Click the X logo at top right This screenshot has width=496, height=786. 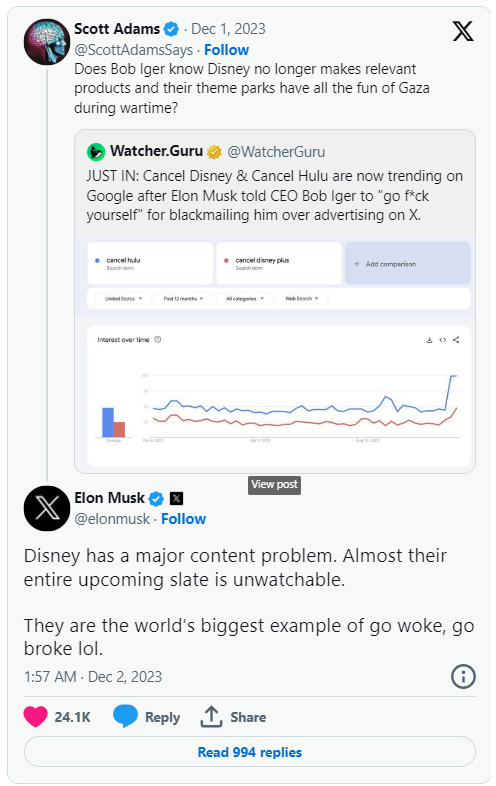pyautogui.click(x=462, y=32)
